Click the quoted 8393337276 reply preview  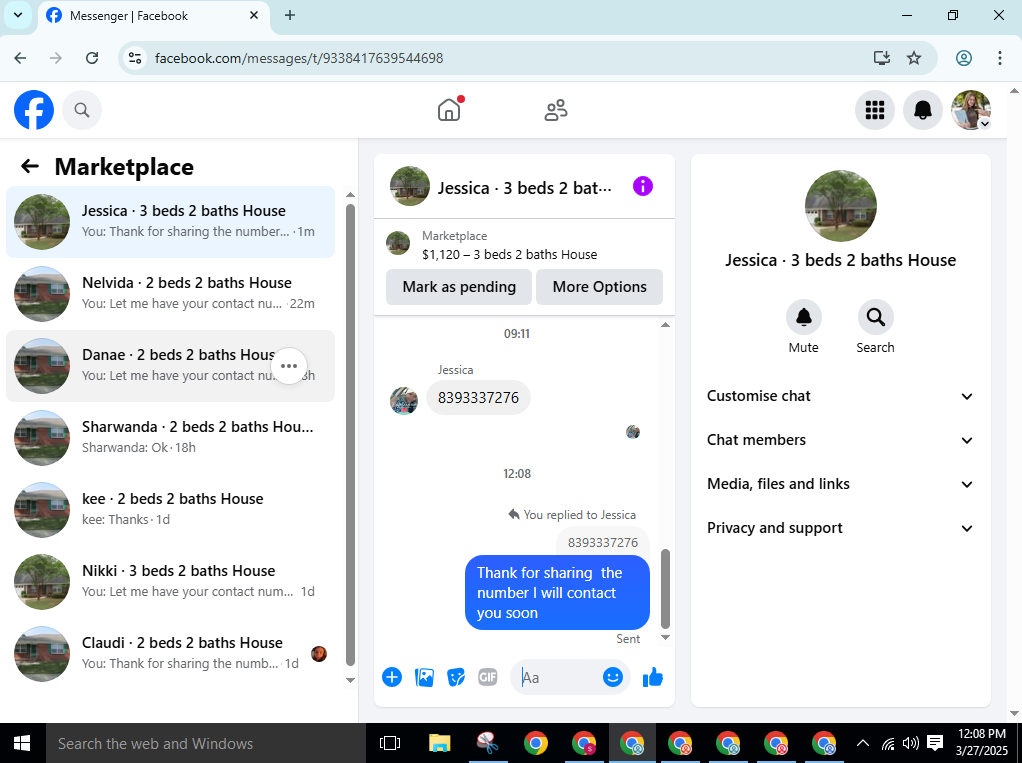pos(603,541)
